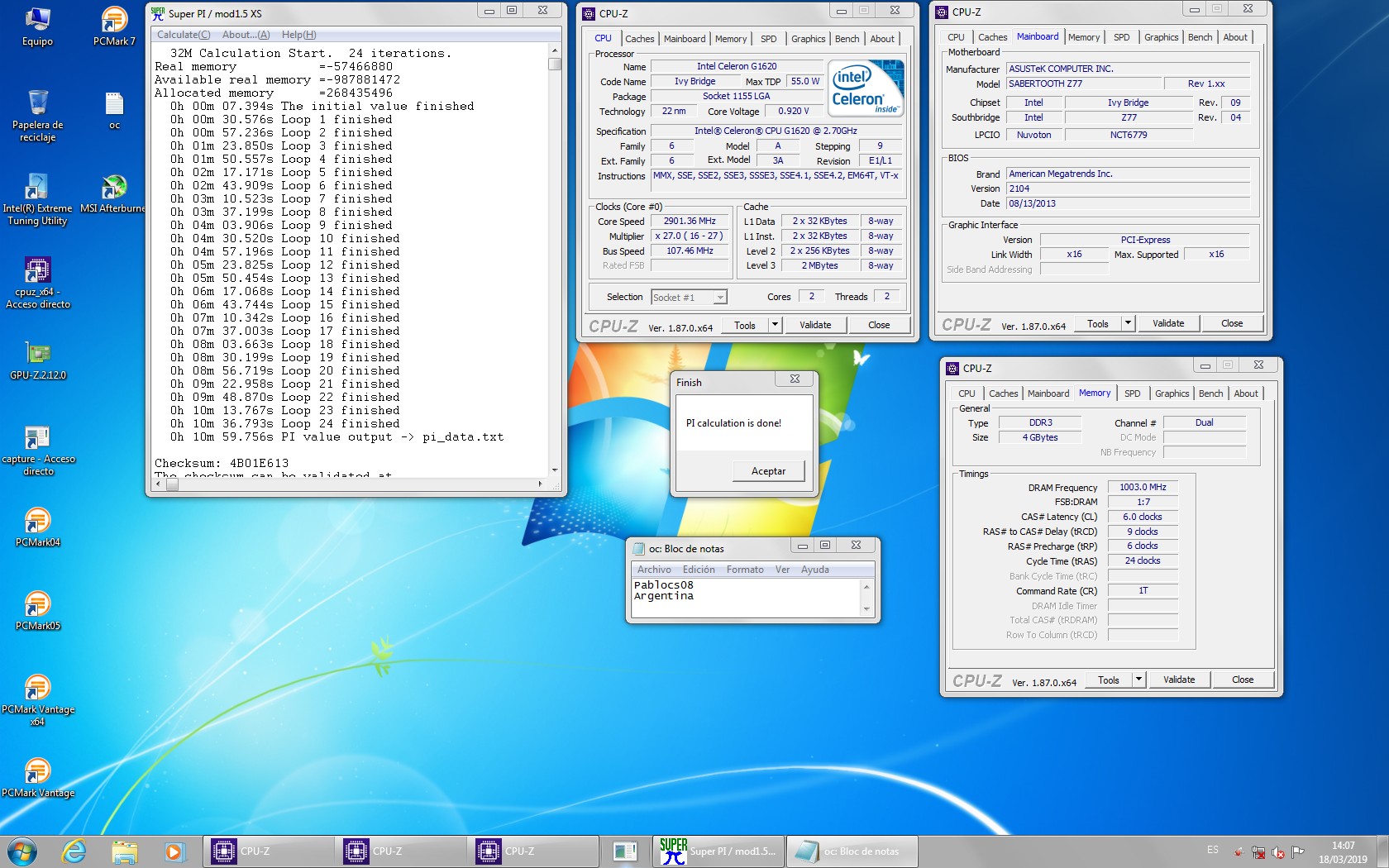
Task: Select Graphics tab in Mainboard window
Action: click(x=1161, y=37)
